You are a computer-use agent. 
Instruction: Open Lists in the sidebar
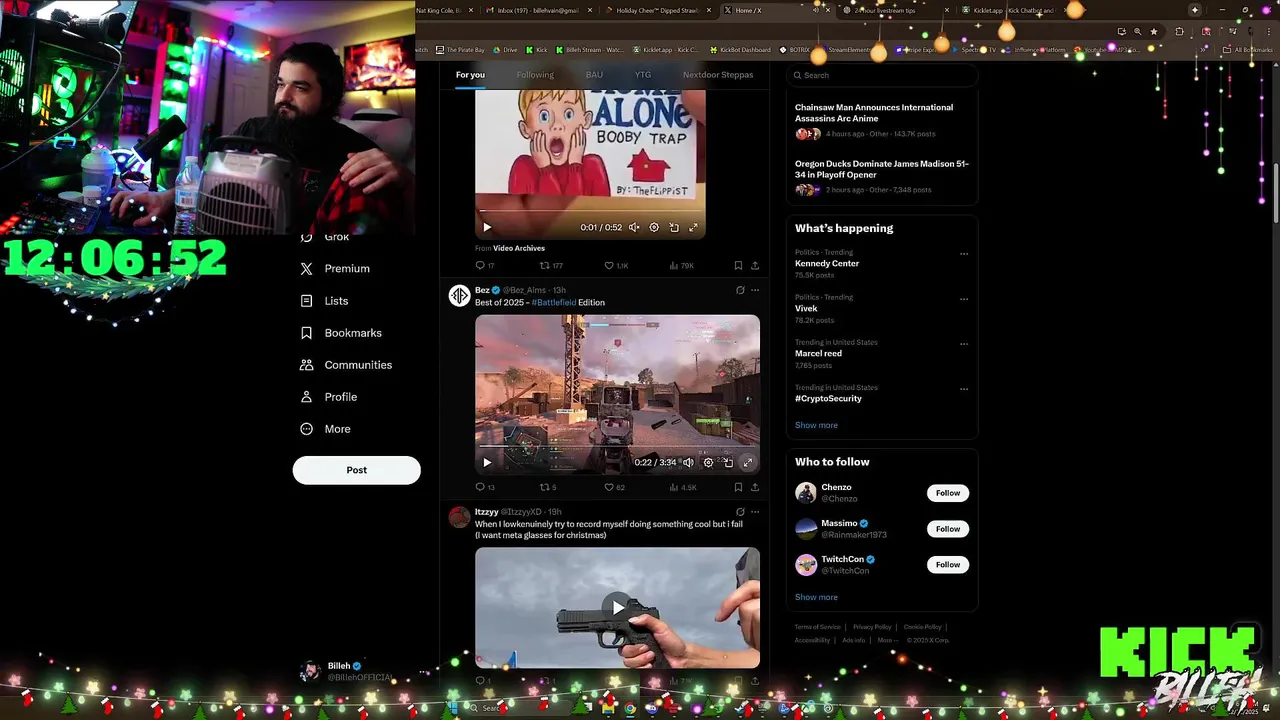tap(324, 301)
